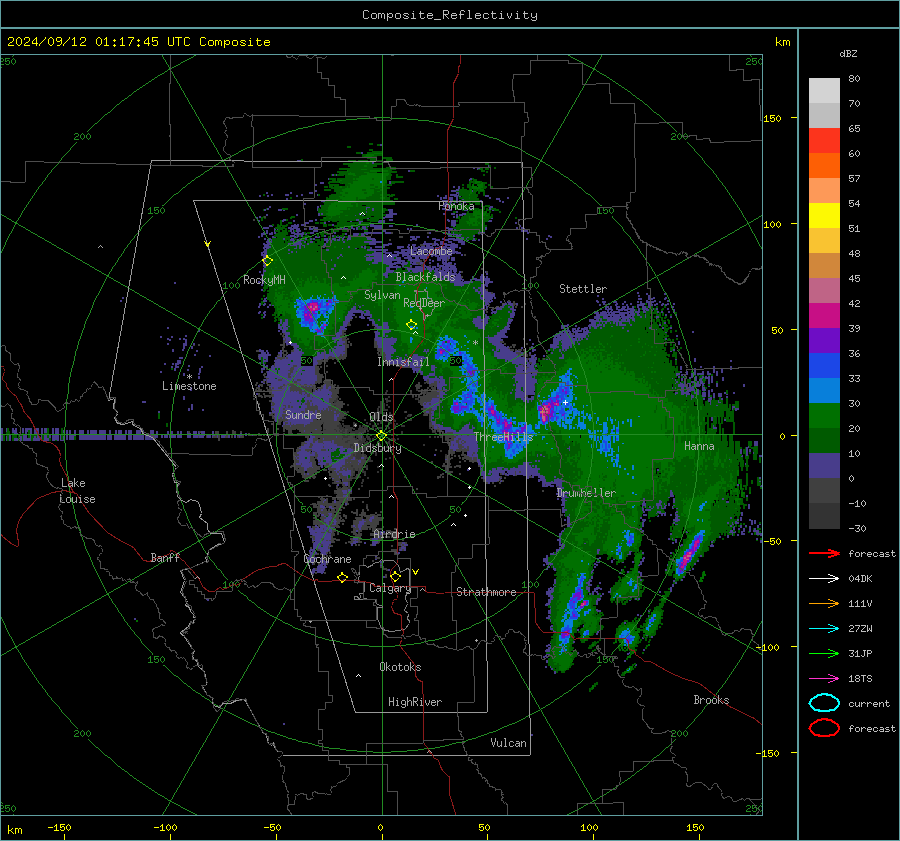Click the magenta 18TS arrow icon
Screen dimensions: 900x841
[x=824, y=679]
